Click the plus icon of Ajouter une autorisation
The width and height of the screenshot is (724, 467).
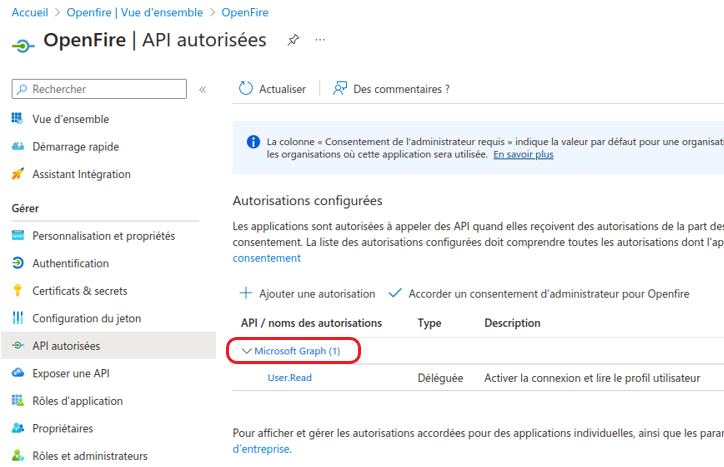click(x=246, y=293)
